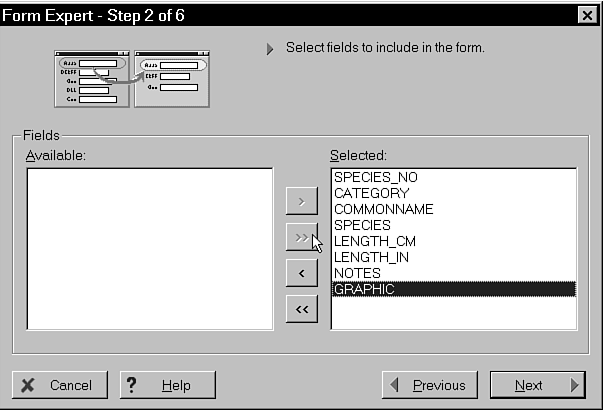Open Help for the Form Expert
608x412 pixels.
click(168, 385)
